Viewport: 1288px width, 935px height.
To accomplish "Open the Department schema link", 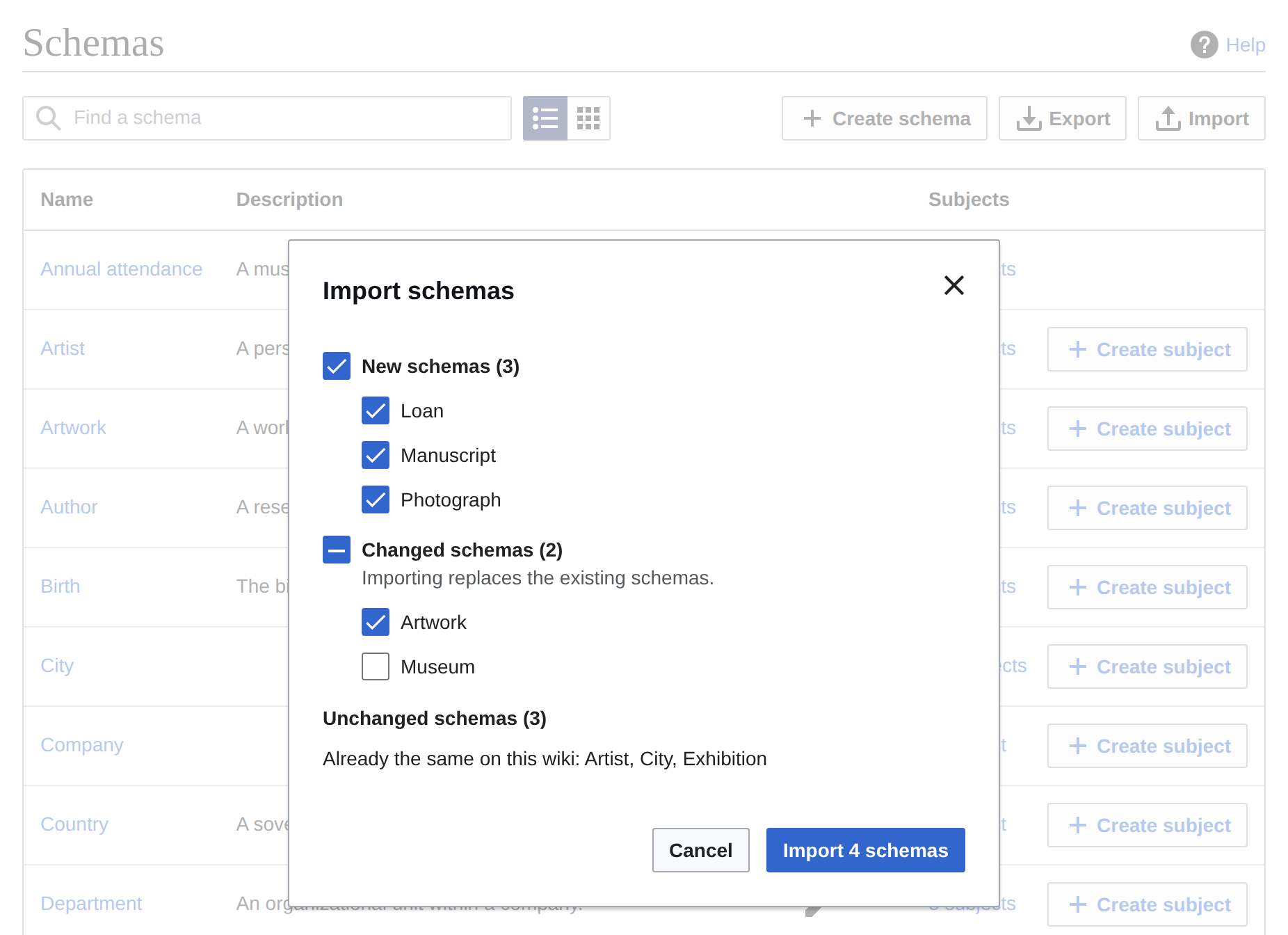I will point(91,904).
